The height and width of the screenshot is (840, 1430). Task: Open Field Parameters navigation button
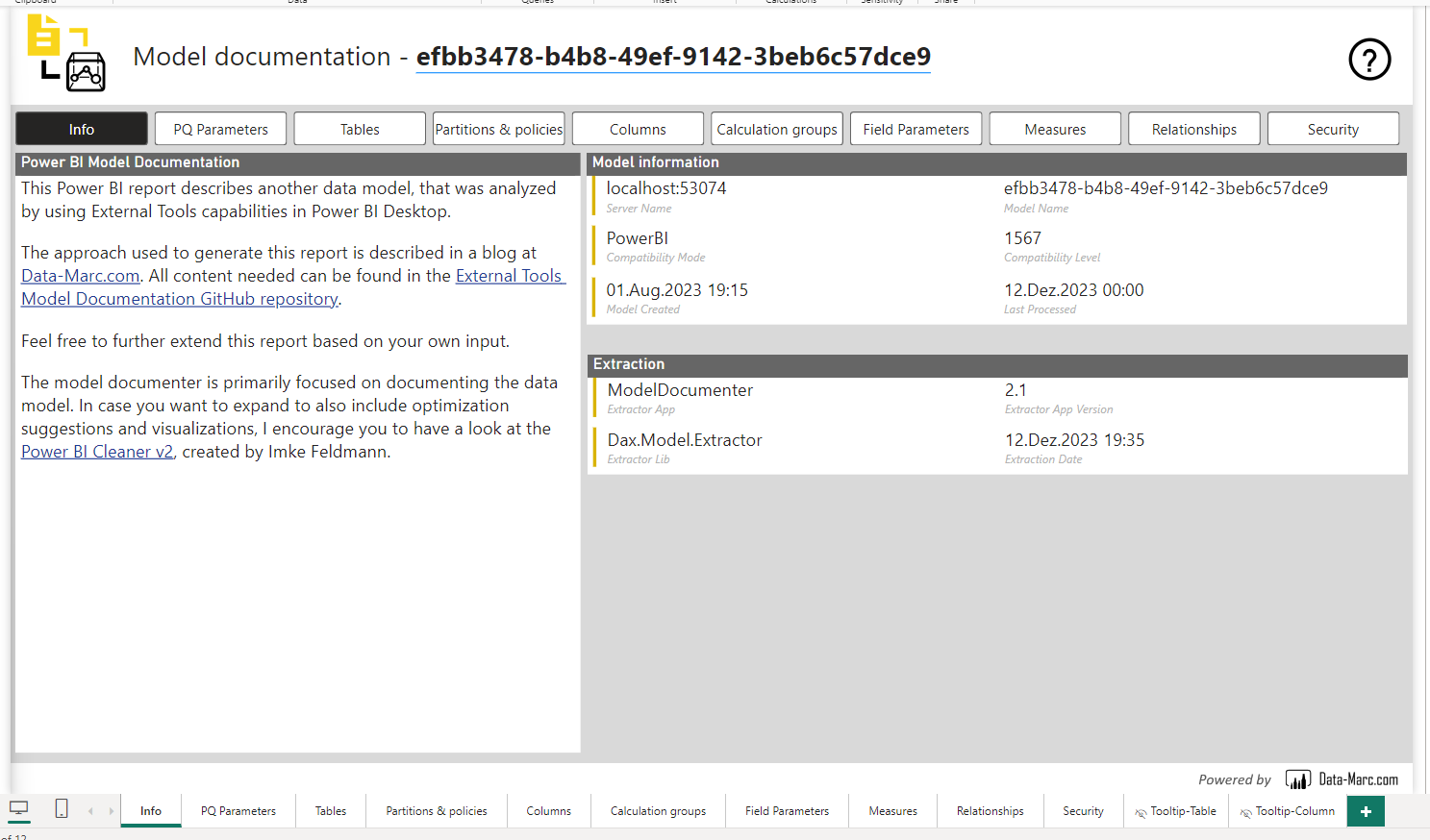[x=916, y=129]
